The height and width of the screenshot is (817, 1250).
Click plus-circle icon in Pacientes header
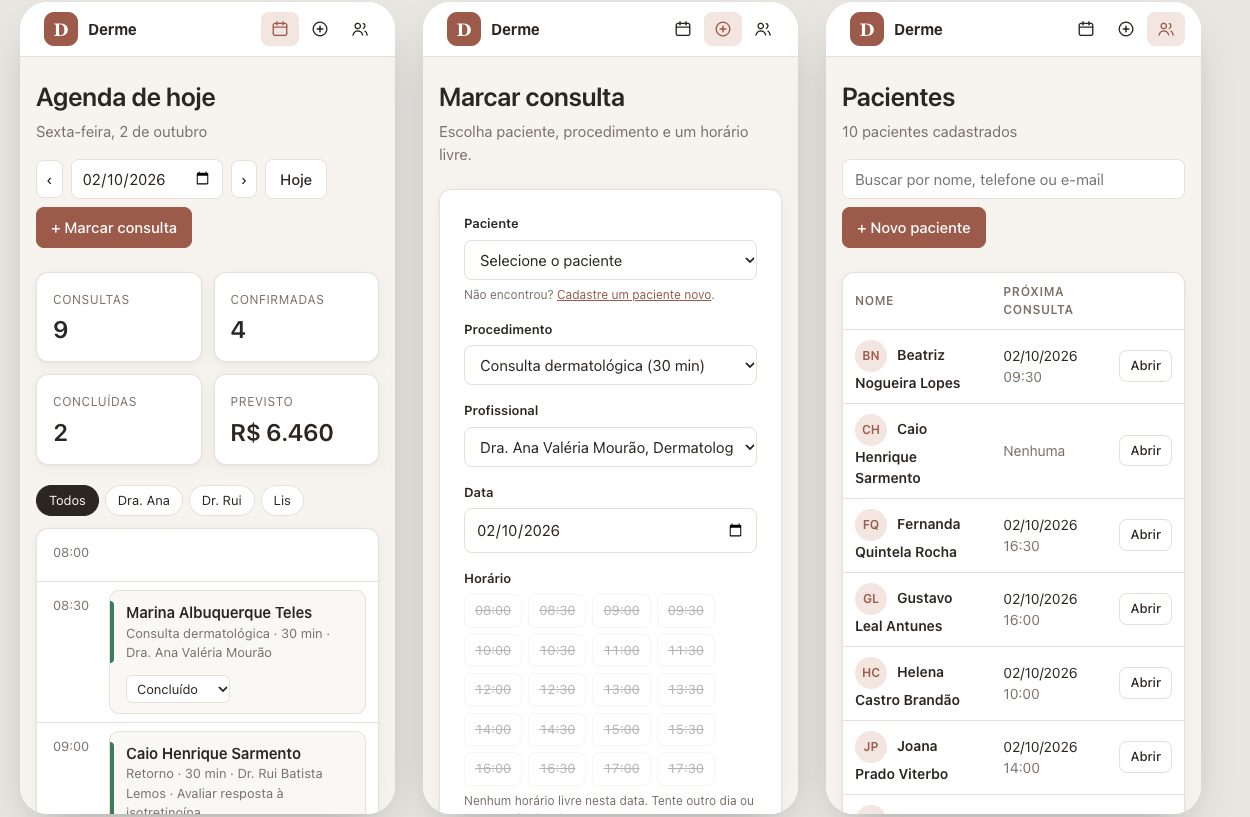click(x=1126, y=29)
